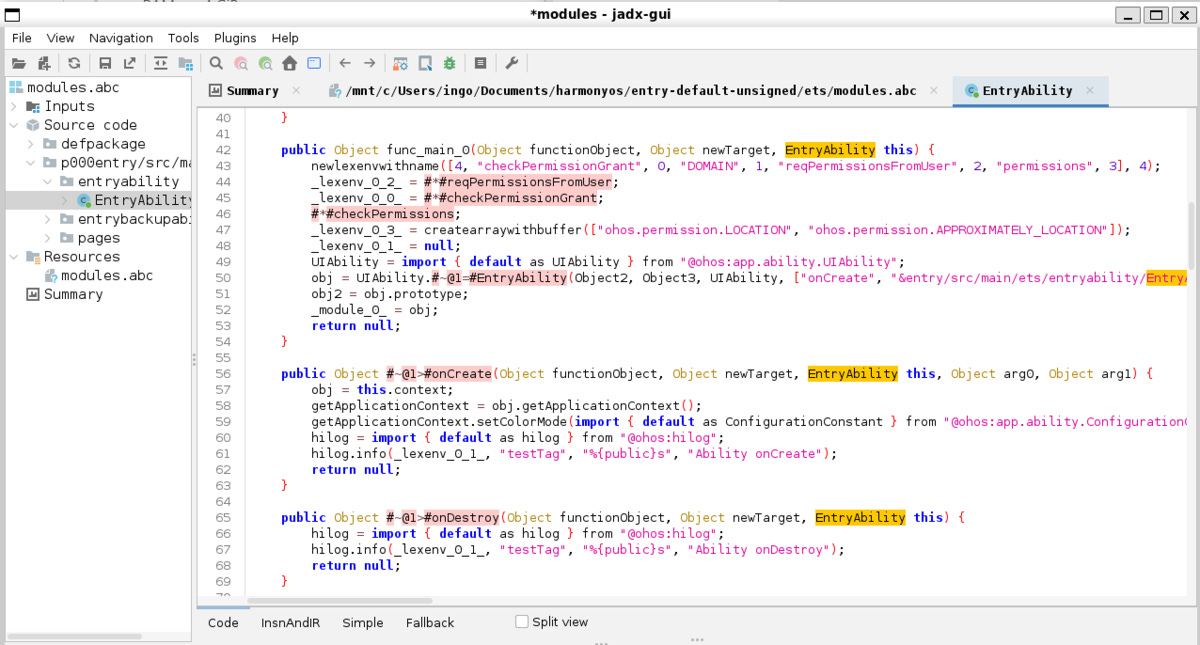Navigate back with the left arrow
This screenshot has width=1200, height=645.
coord(345,63)
